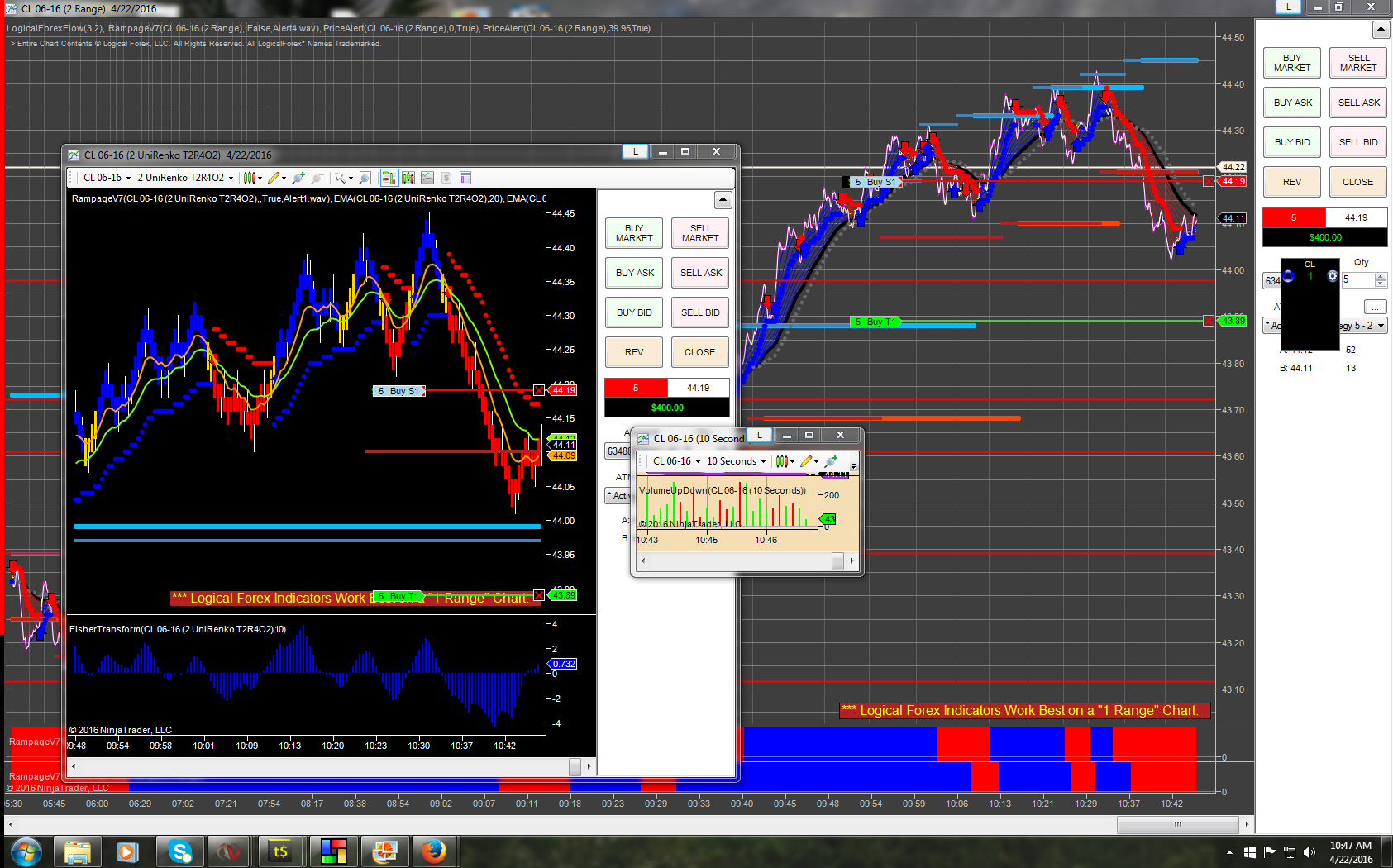Click REV in UniRenko Chart Trader
The height and width of the screenshot is (868, 1393).
click(x=634, y=352)
